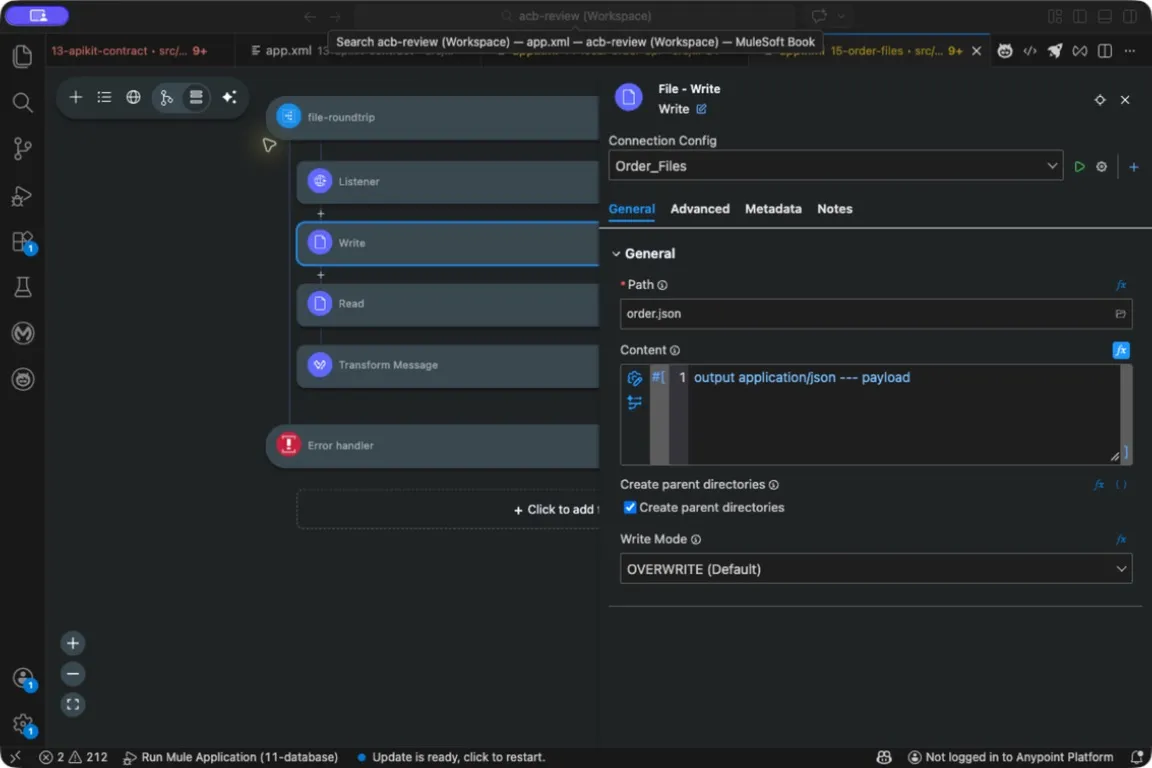The height and width of the screenshot is (768, 1152).
Task: Click Update is ready restart notice
Action: [451, 757]
